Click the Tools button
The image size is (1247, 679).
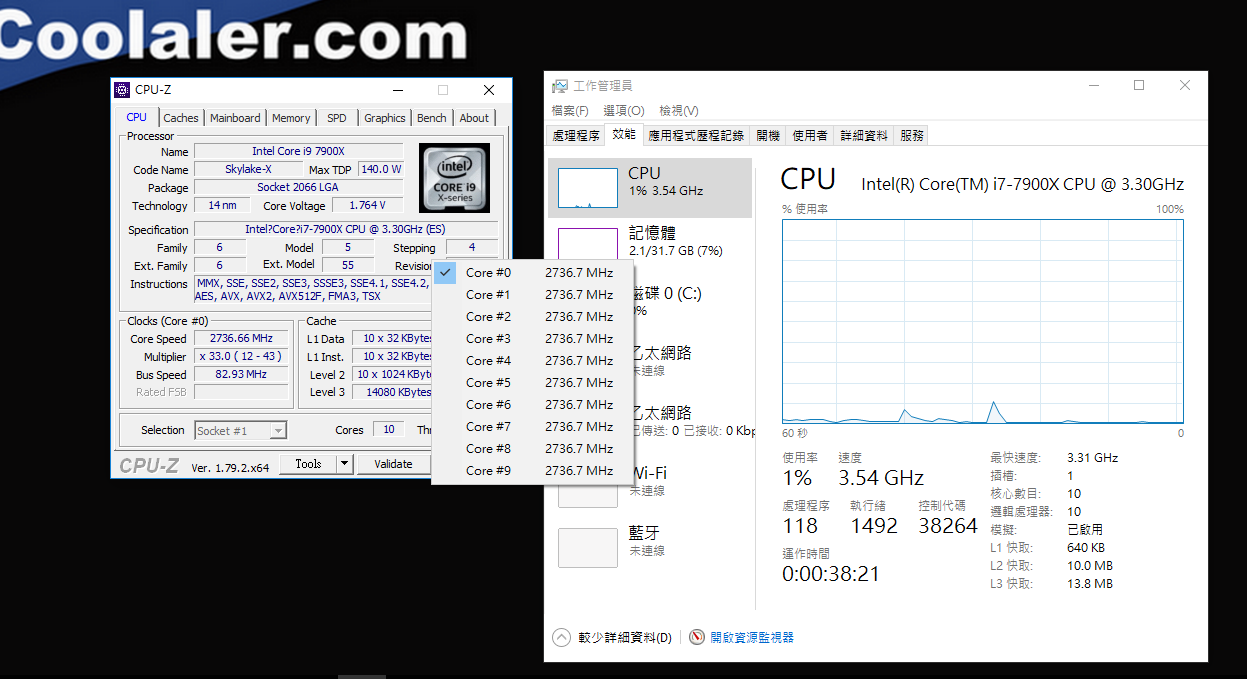[308, 464]
